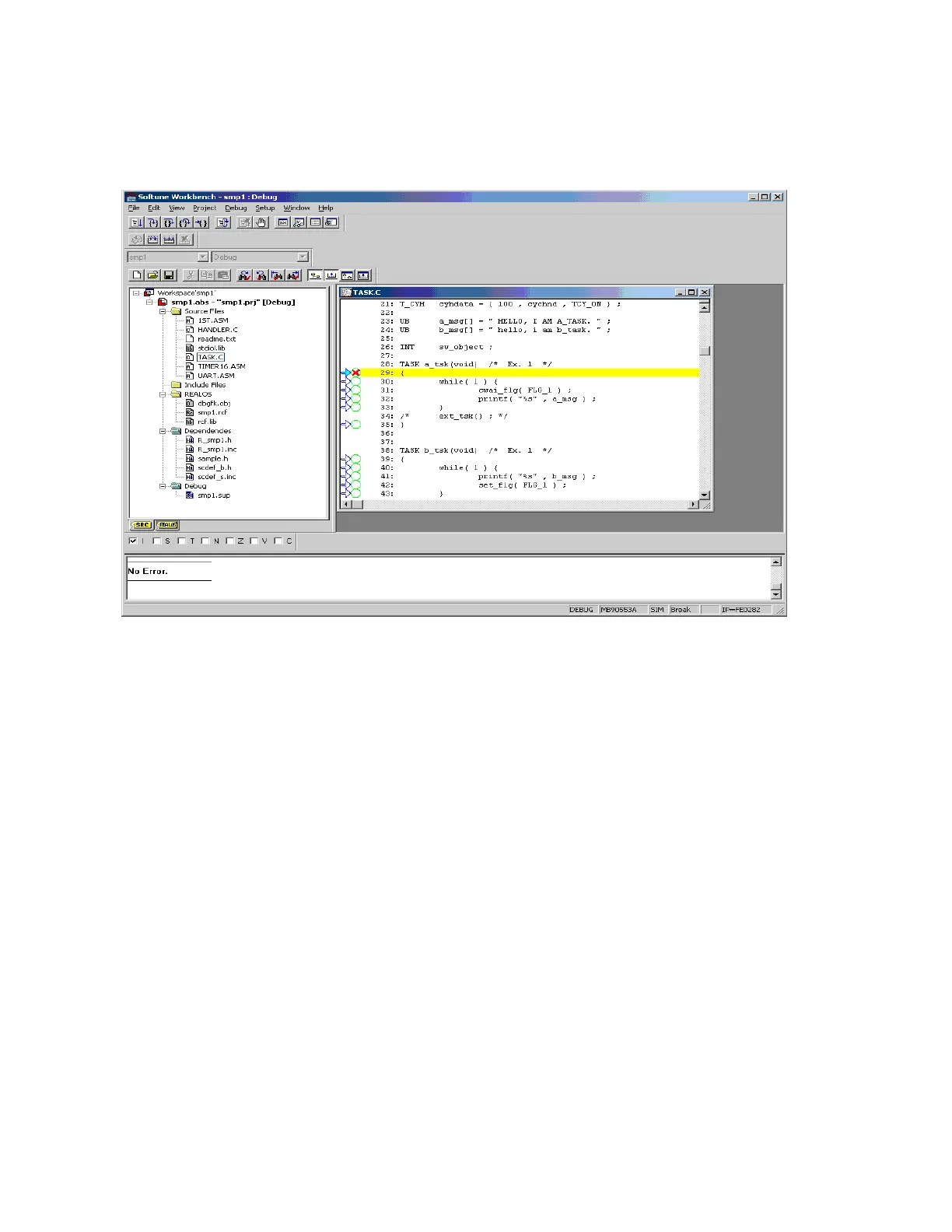The image size is (952, 1232).
Task: Click the Step Out debug icon
Action: pyautogui.click(x=185, y=222)
